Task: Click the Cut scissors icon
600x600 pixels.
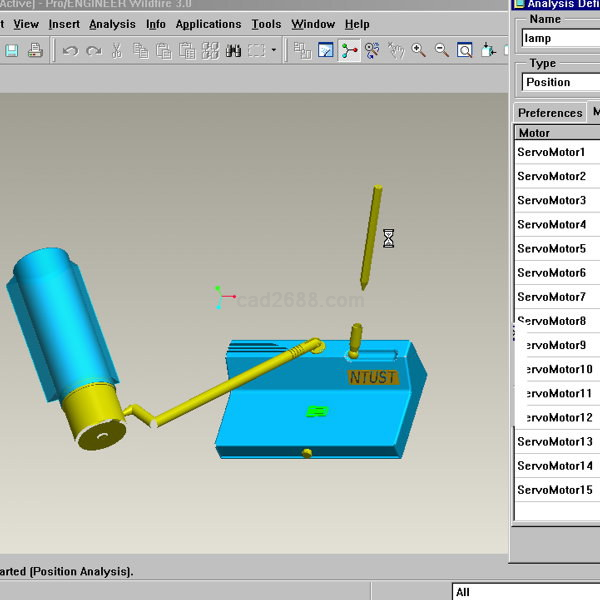Action: [x=117, y=50]
